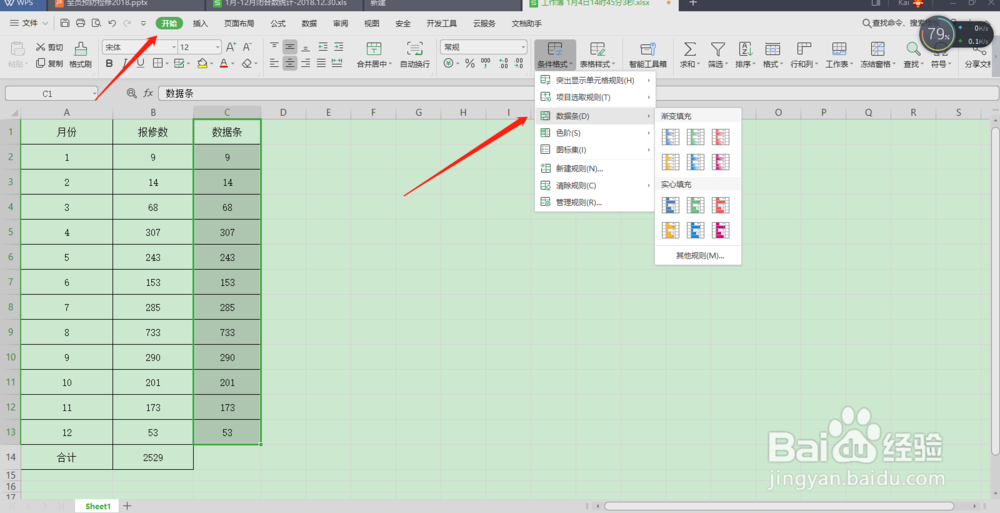Click the Print icon in quick access toolbar

[x=80, y=24]
